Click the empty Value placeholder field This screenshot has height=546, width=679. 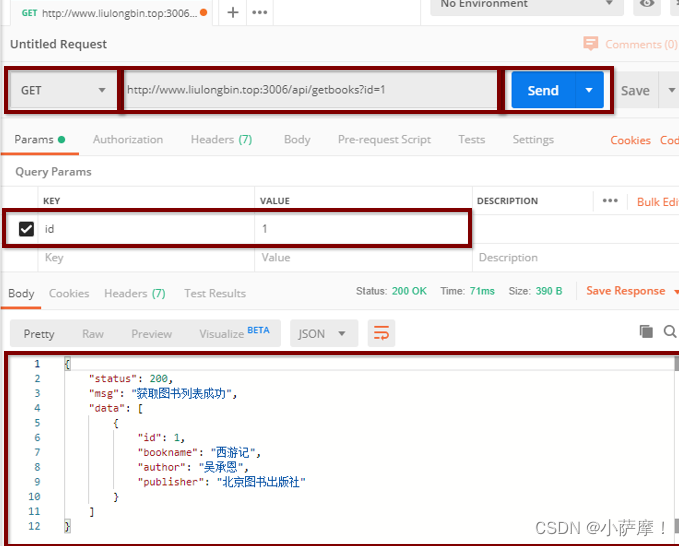click(x=363, y=258)
